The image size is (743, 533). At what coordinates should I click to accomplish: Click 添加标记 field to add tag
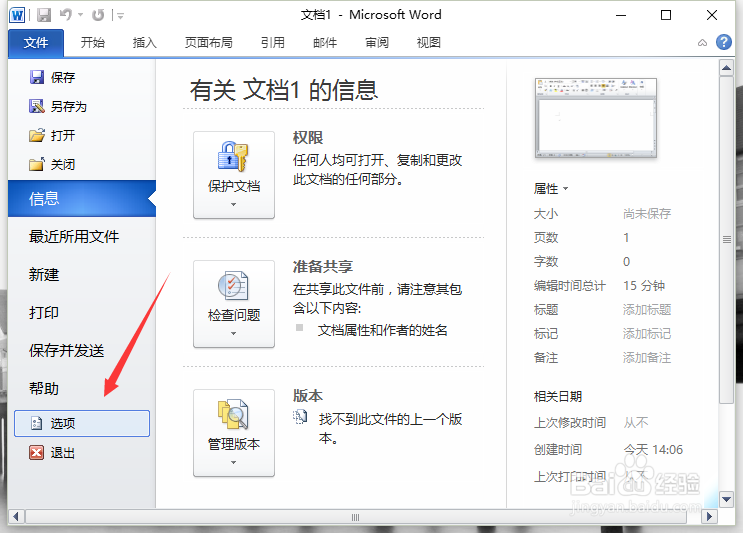pos(647,334)
